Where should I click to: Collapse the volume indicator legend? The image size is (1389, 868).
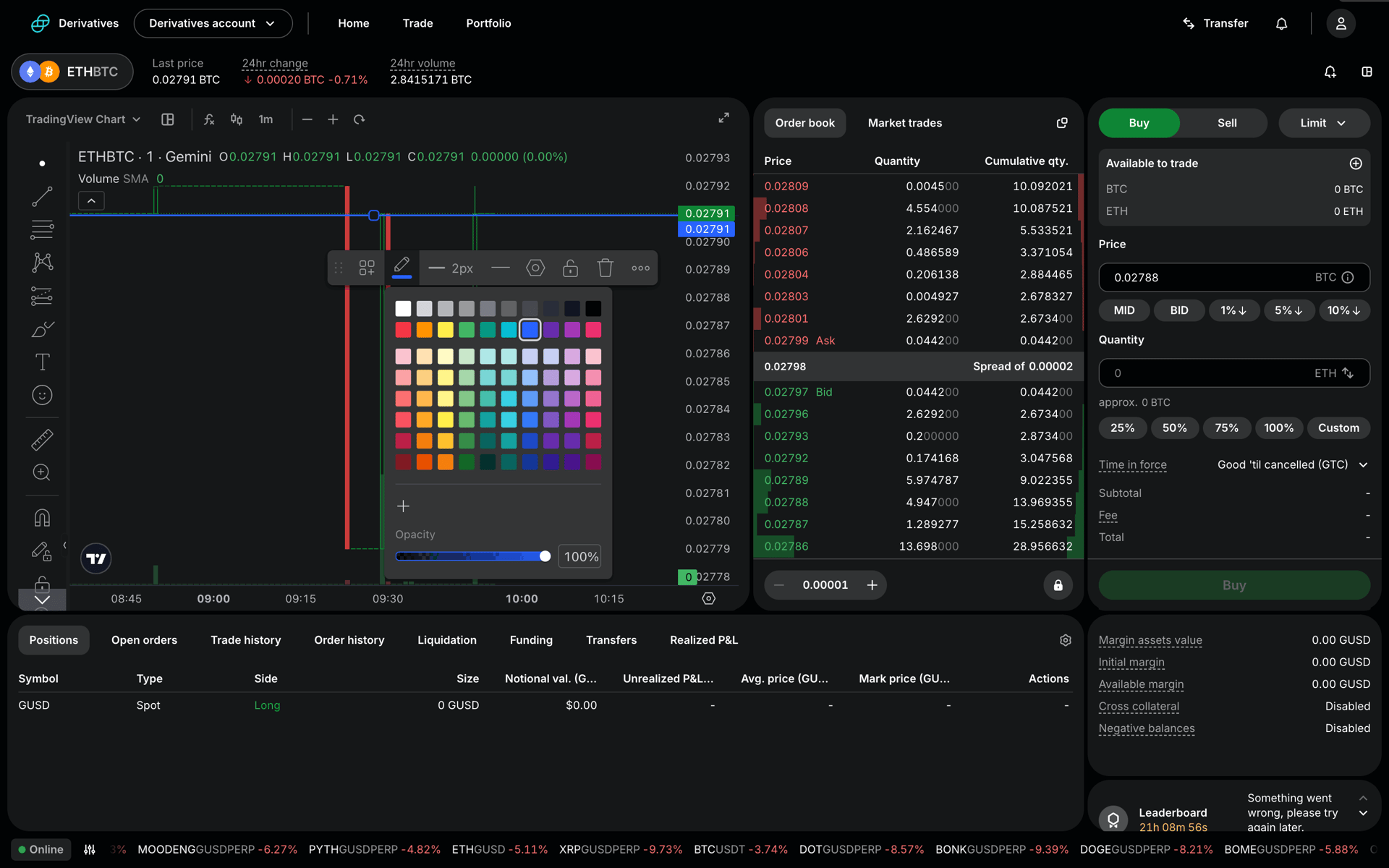coord(91,200)
